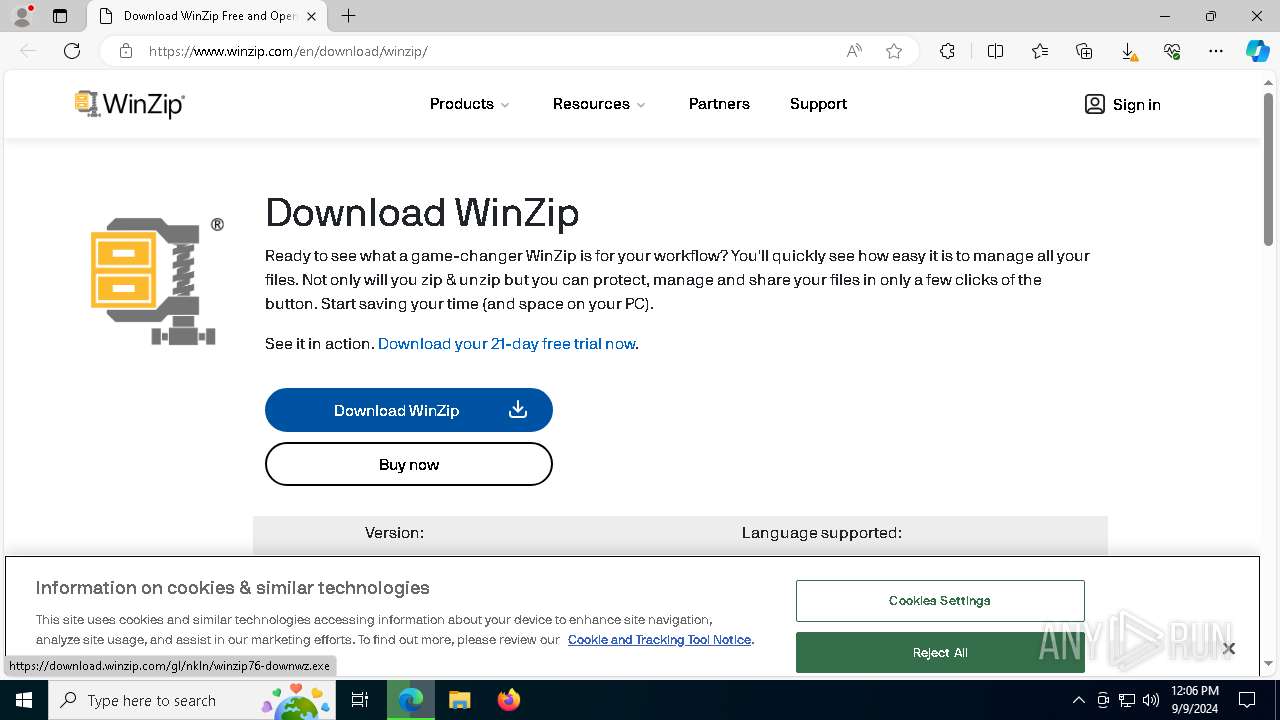Screen dimensions: 1280x720
Task: Click the back navigation arrow
Action: click(x=28, y=51)
